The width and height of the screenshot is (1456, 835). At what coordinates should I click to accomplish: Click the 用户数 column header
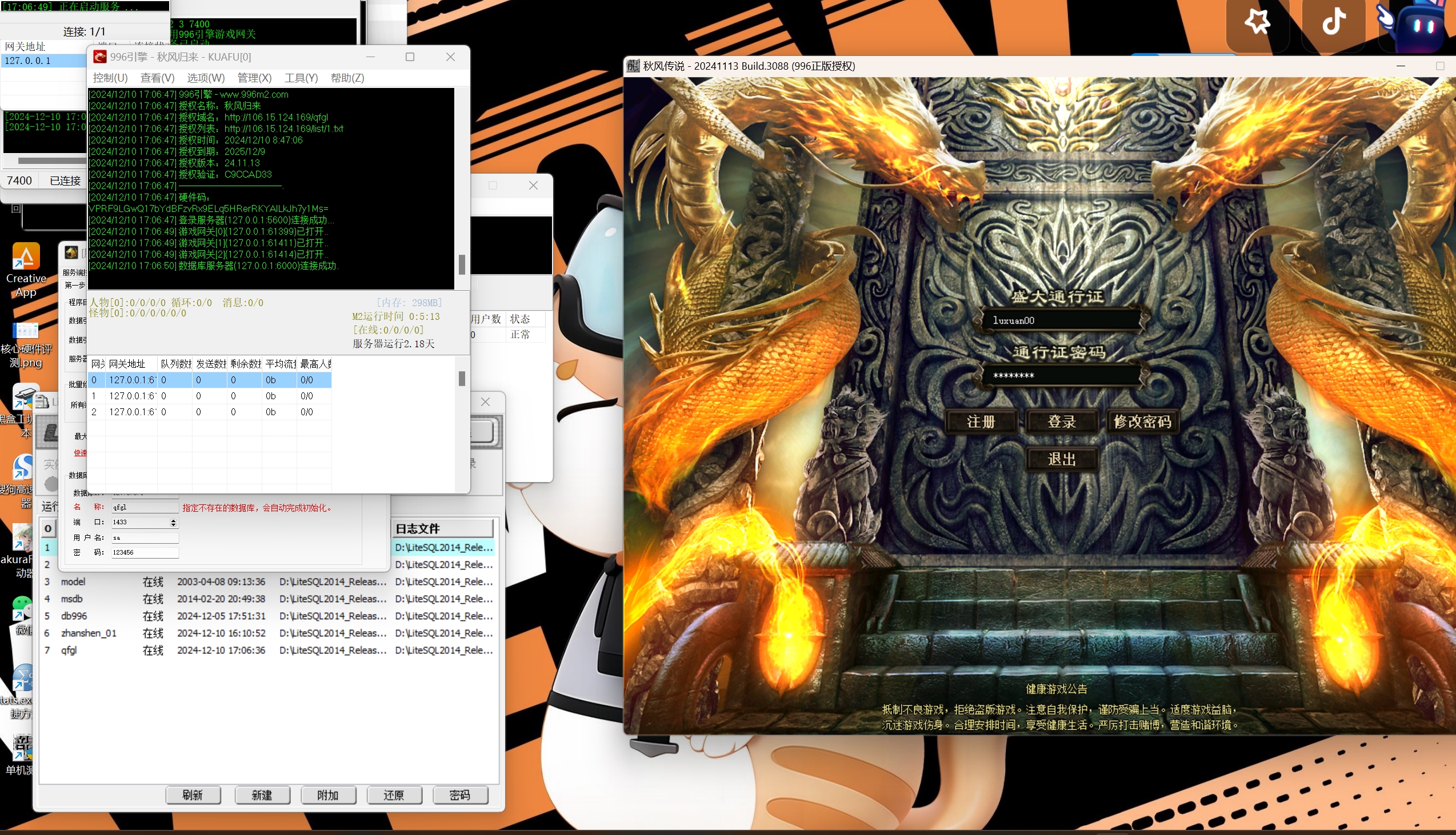[x=486, y=319]
